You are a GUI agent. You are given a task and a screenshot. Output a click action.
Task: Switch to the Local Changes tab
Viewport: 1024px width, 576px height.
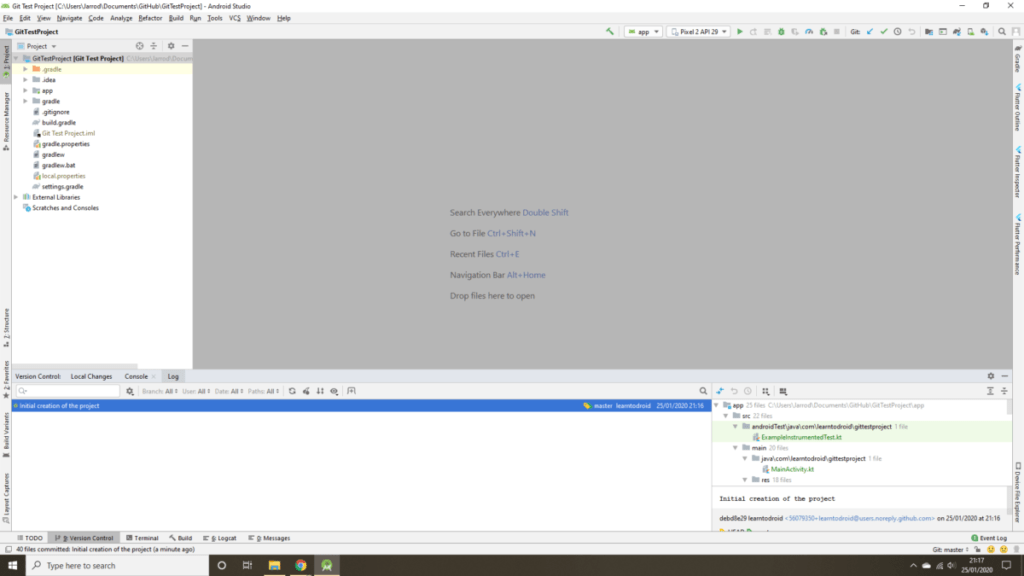pyautogui.click(x=91, y=376)
